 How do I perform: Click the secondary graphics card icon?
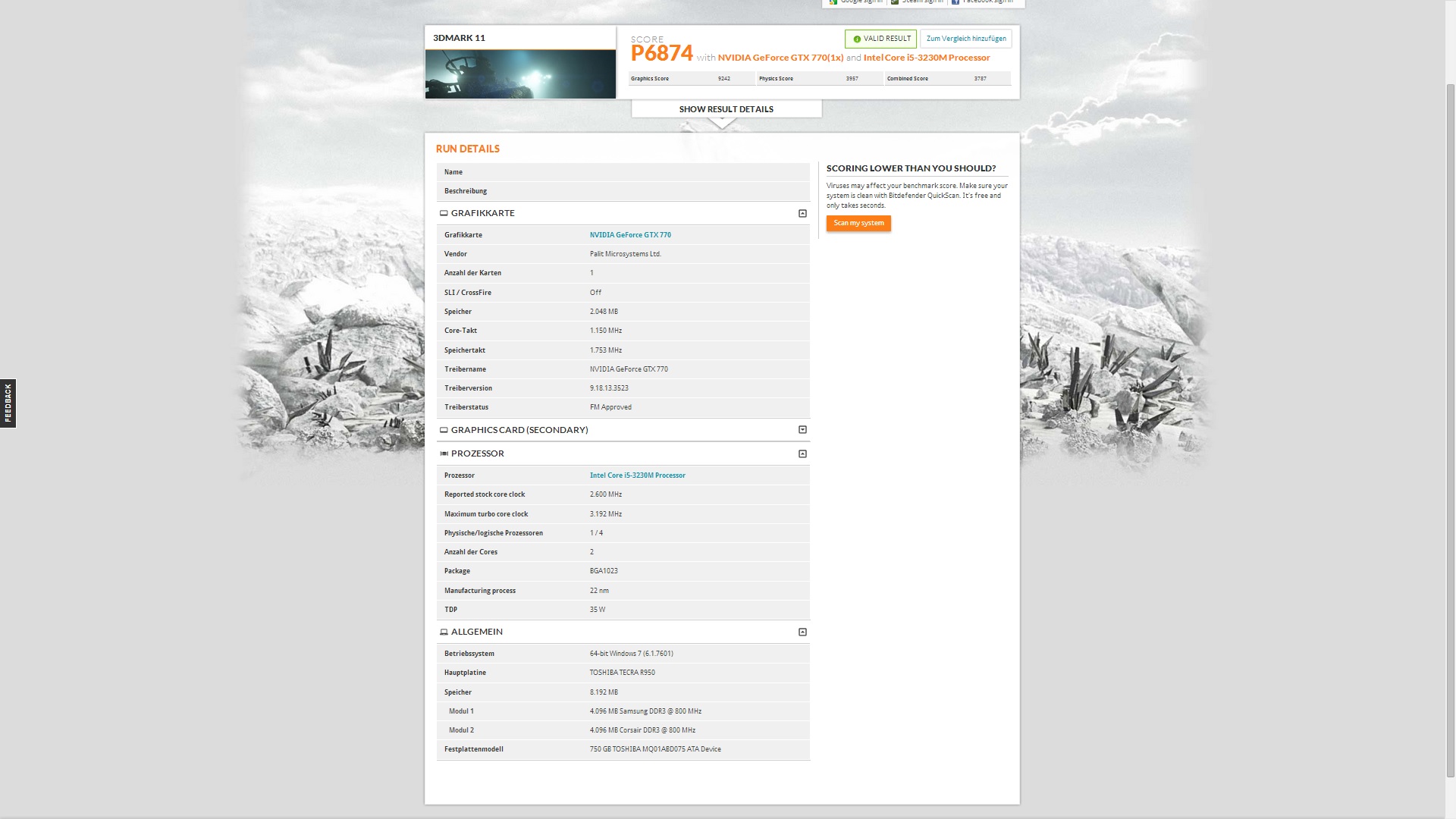tap(444, 430)
